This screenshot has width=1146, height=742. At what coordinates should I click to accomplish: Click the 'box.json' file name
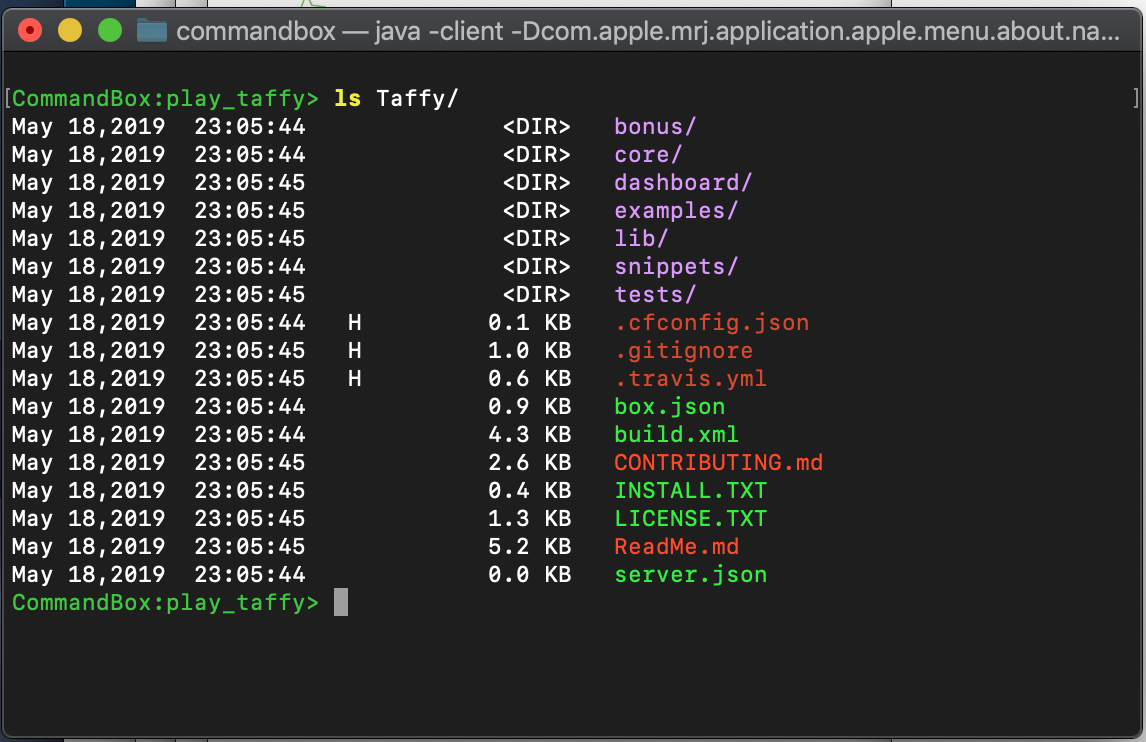click(x=669, y=406)
